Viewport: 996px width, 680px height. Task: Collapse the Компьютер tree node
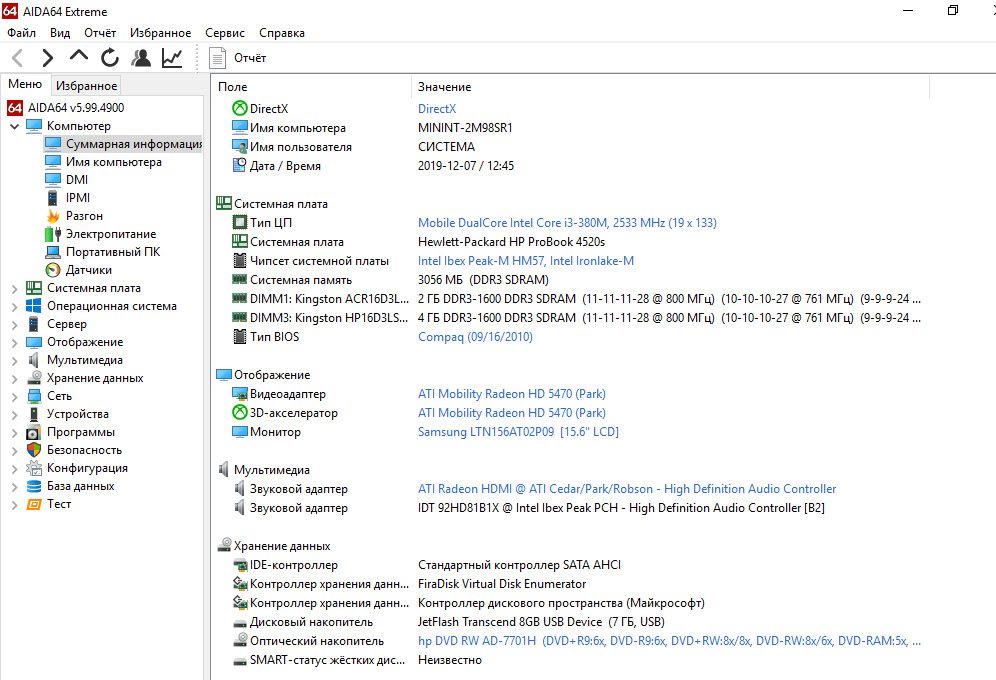[15, 126]
